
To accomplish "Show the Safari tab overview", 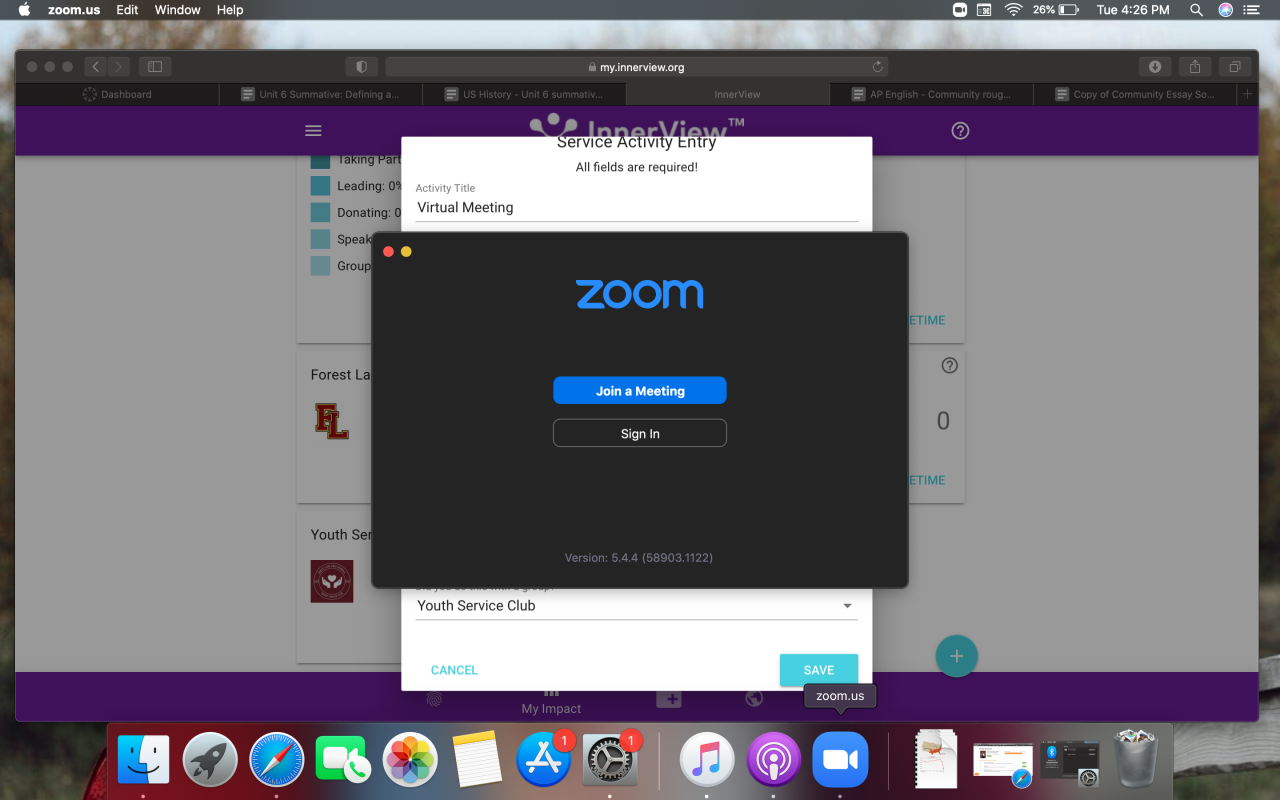I will point(1235,67).
